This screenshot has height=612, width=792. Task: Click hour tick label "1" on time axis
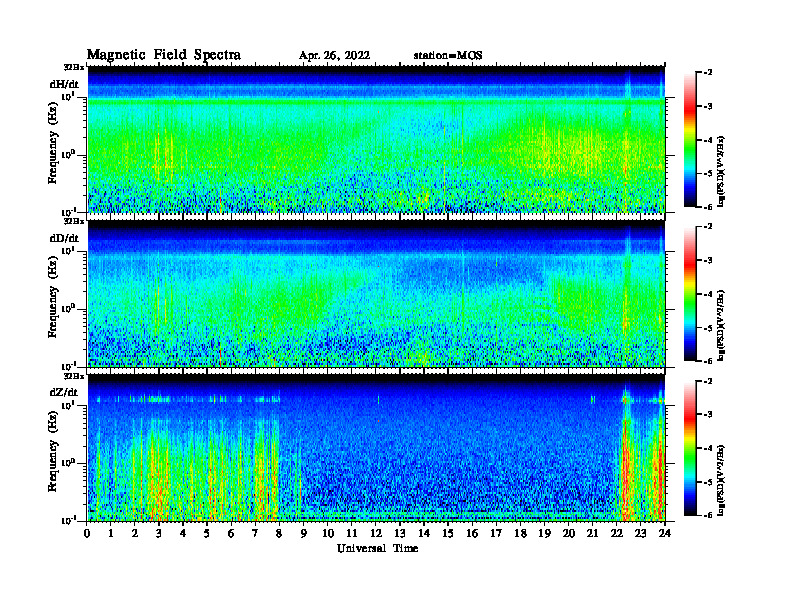[x=111, y=534]
